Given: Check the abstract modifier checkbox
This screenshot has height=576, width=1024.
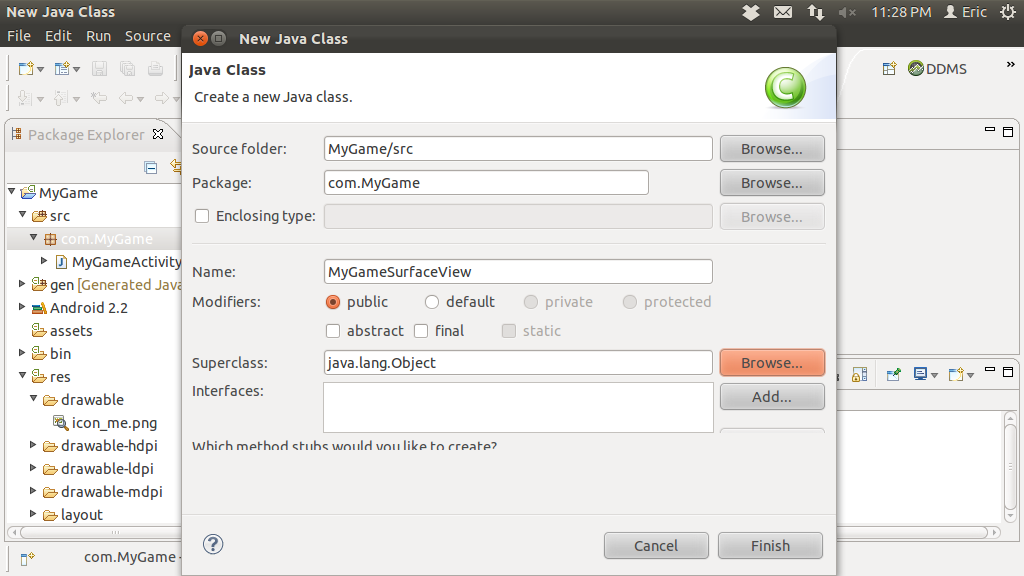Looking at the screenshot, I should tap(333, 331).
